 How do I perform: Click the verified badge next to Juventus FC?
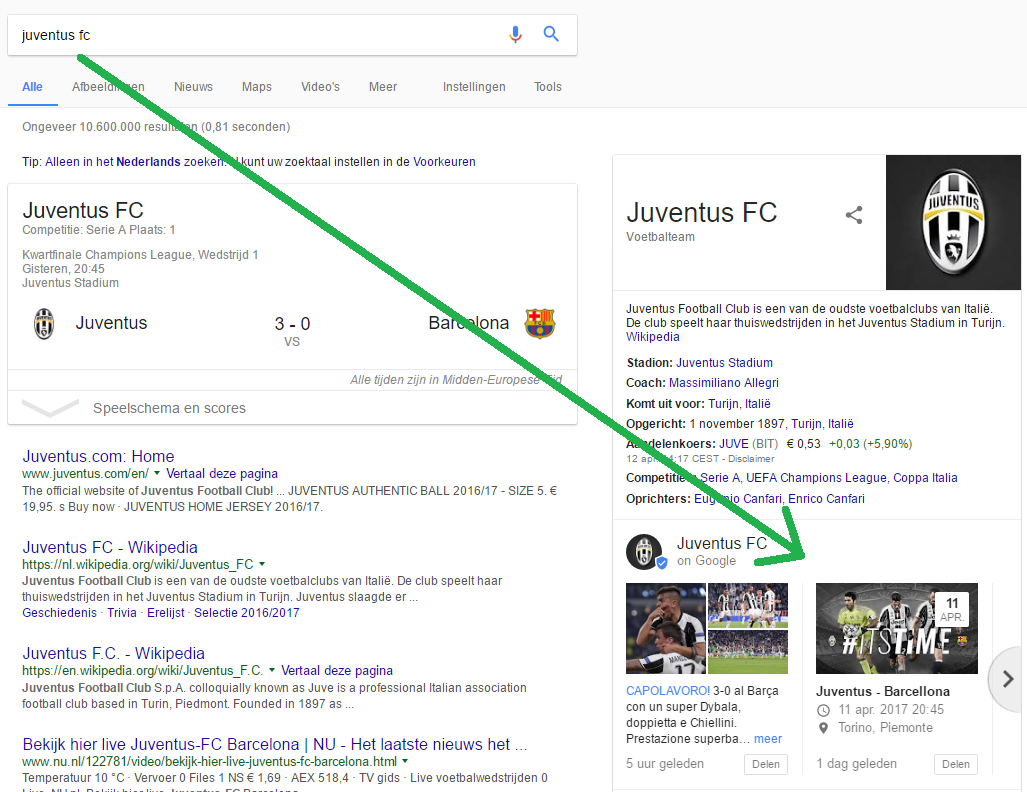[661, 562]
